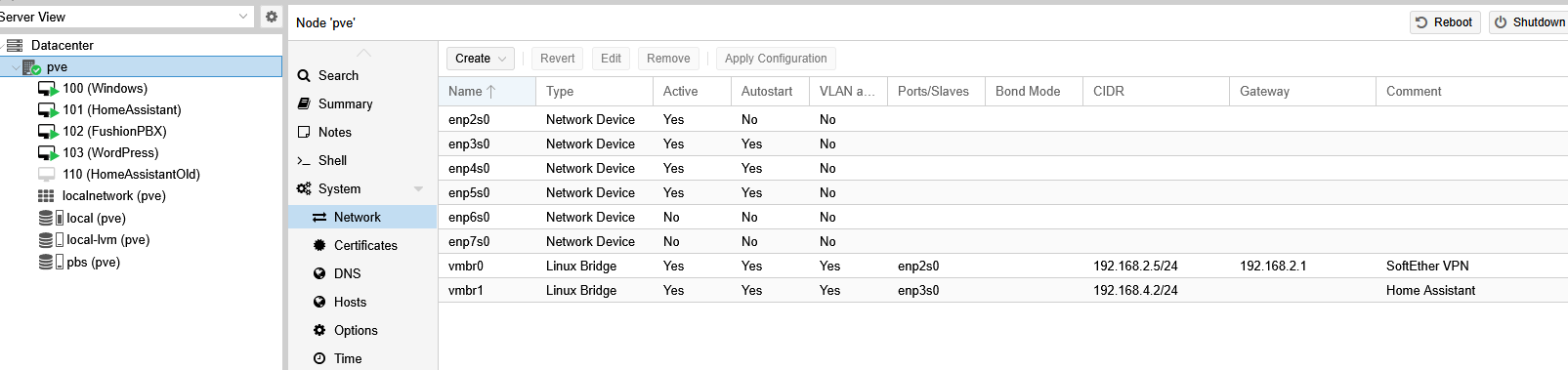Click the Edit button

pos(611,59)
